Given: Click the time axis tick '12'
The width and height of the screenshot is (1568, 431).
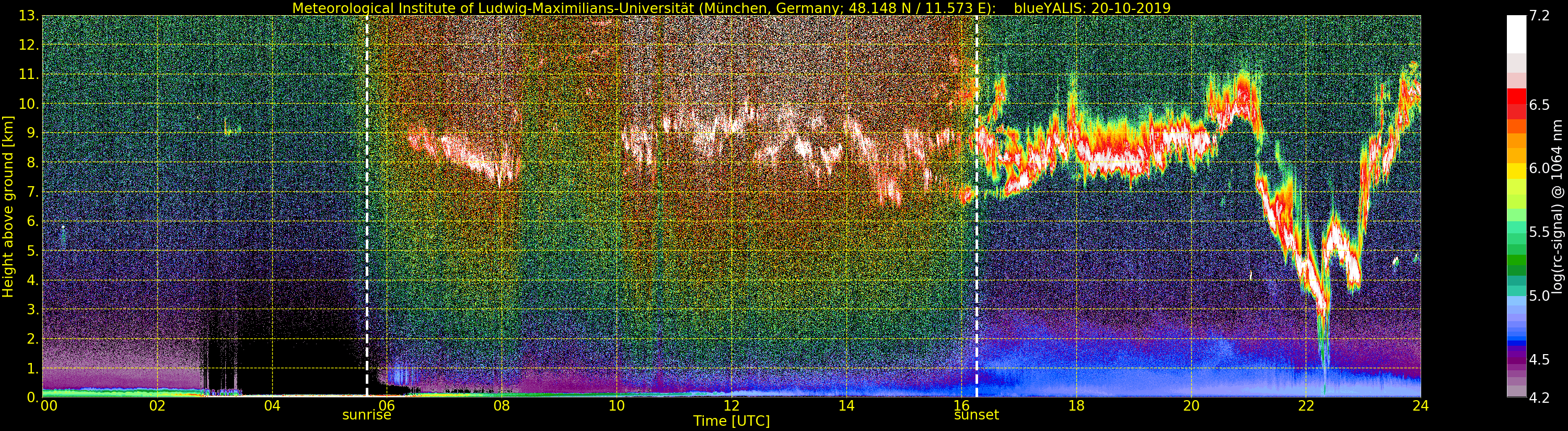Looking at the screenshot, I should 731,405.
